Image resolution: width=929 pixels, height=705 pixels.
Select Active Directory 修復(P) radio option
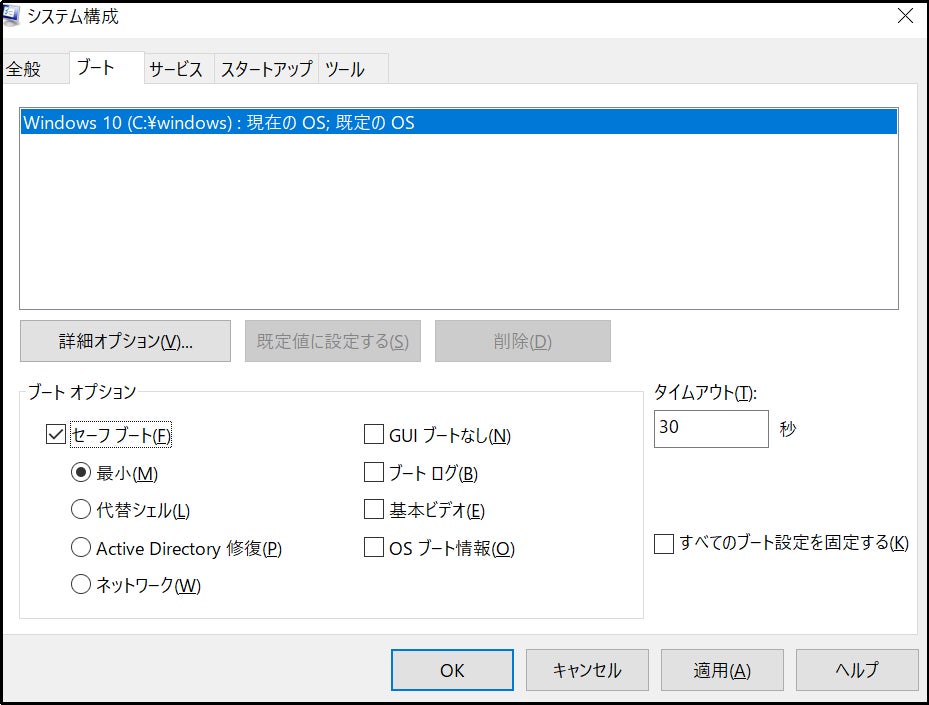[81, 547]
